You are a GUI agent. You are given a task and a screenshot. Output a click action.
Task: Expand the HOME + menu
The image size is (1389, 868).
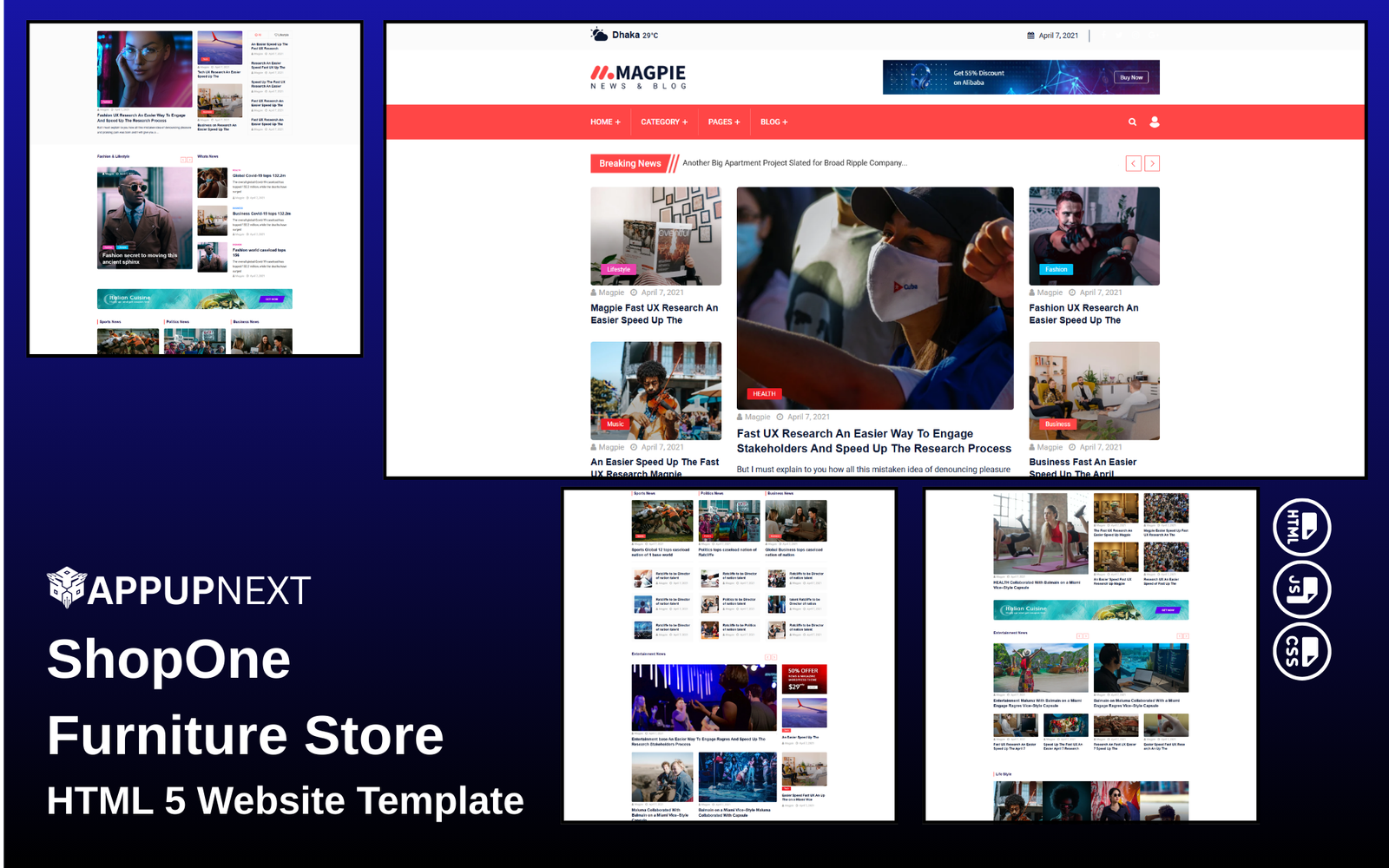[605, 122]
